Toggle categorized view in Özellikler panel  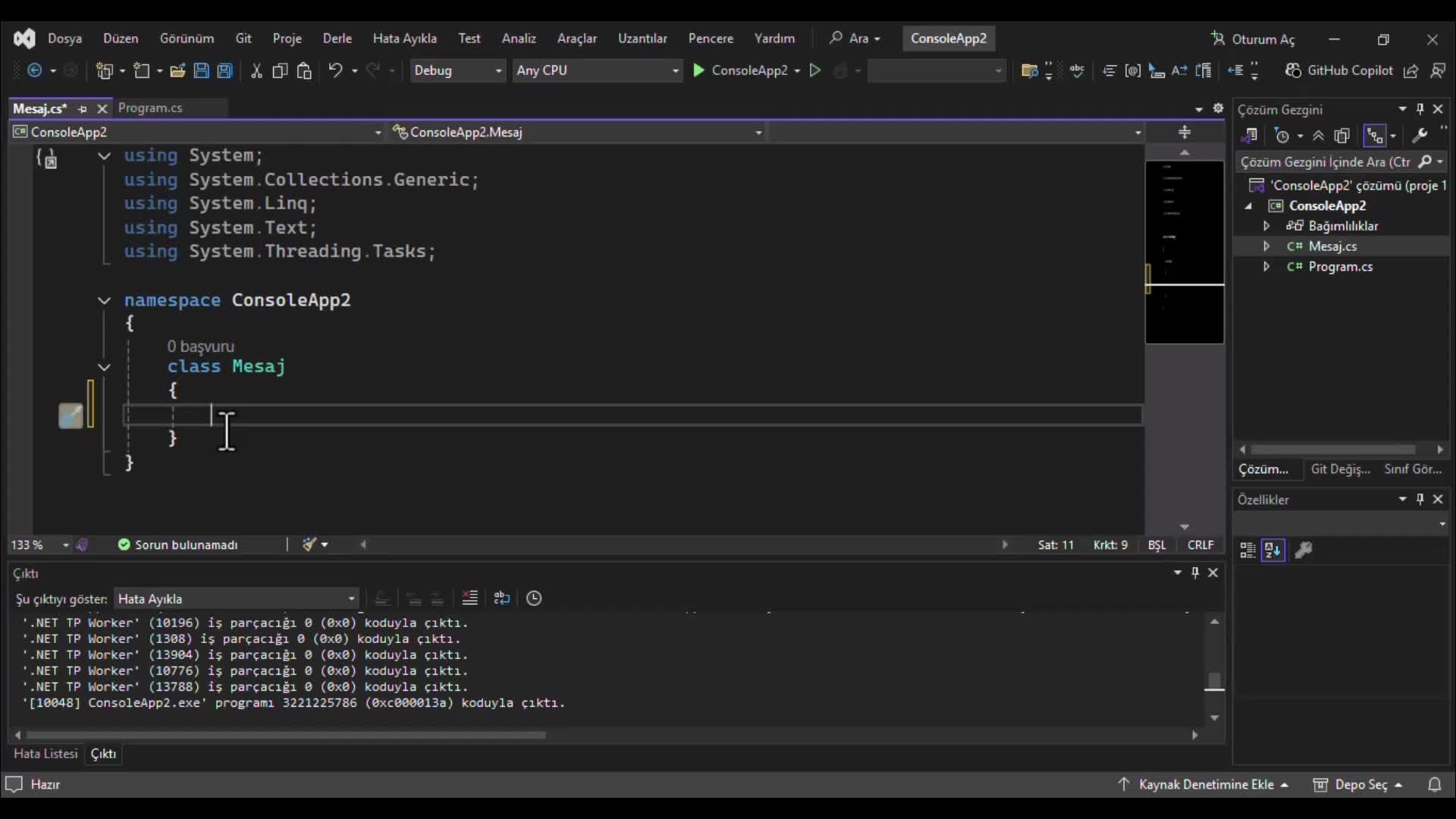point(1247,551)
